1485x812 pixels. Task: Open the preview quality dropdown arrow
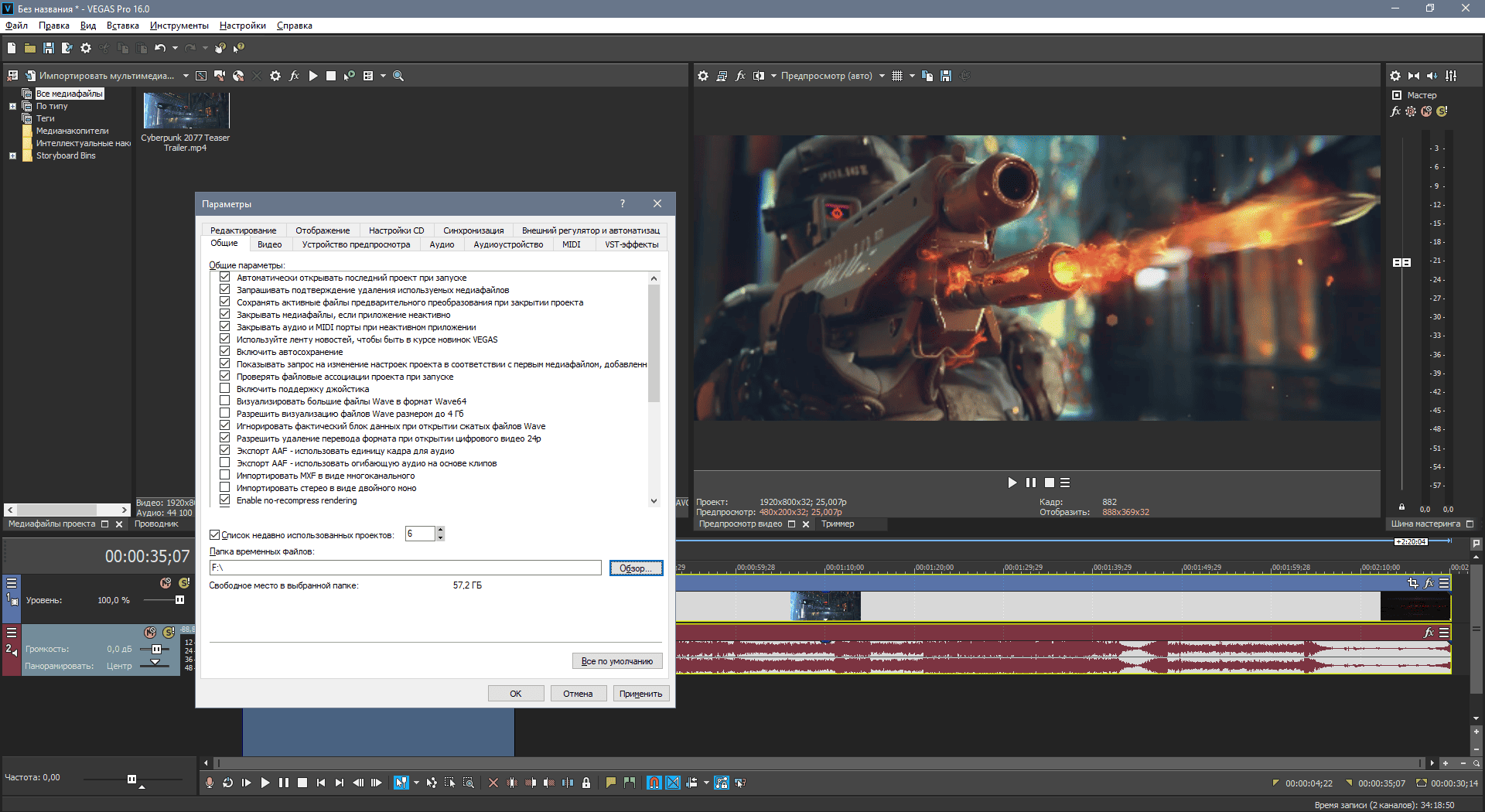point(882,76)
